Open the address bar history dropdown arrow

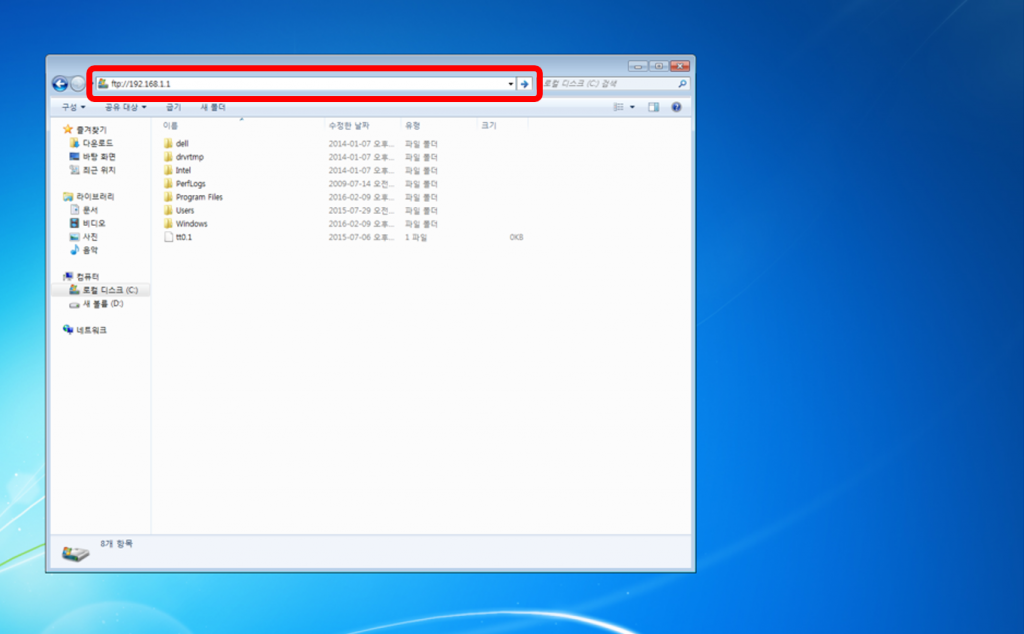click(x=510, y=84)
